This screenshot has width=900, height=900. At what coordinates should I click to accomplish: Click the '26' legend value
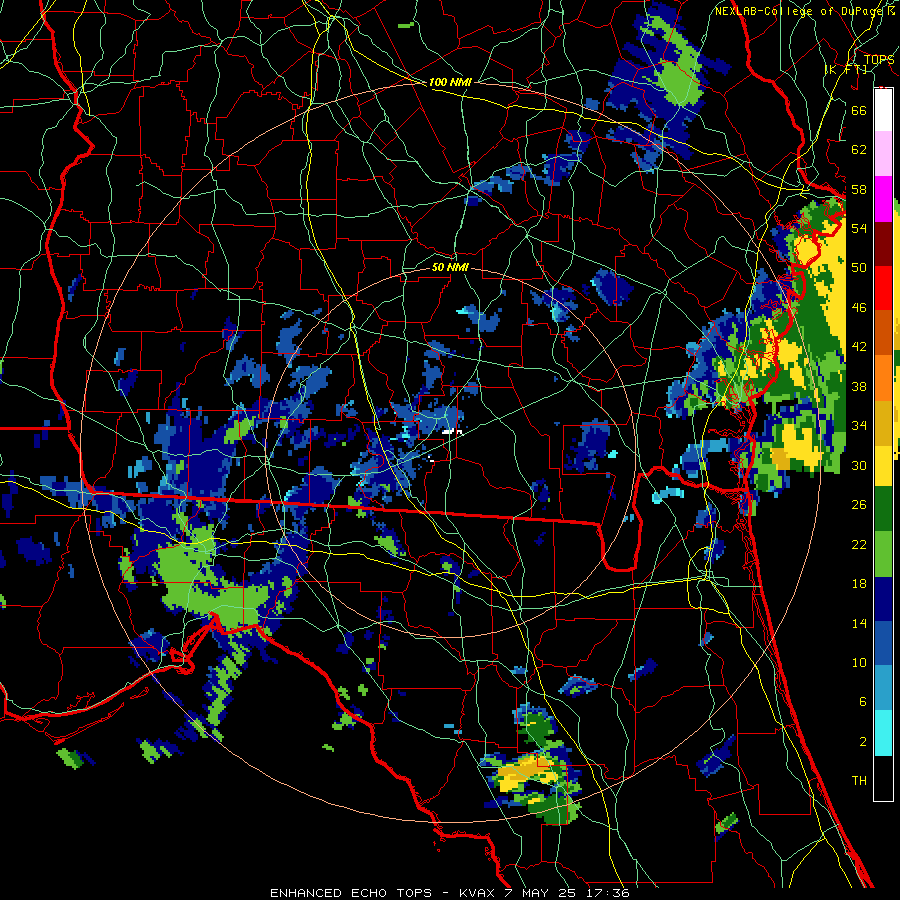859,505
